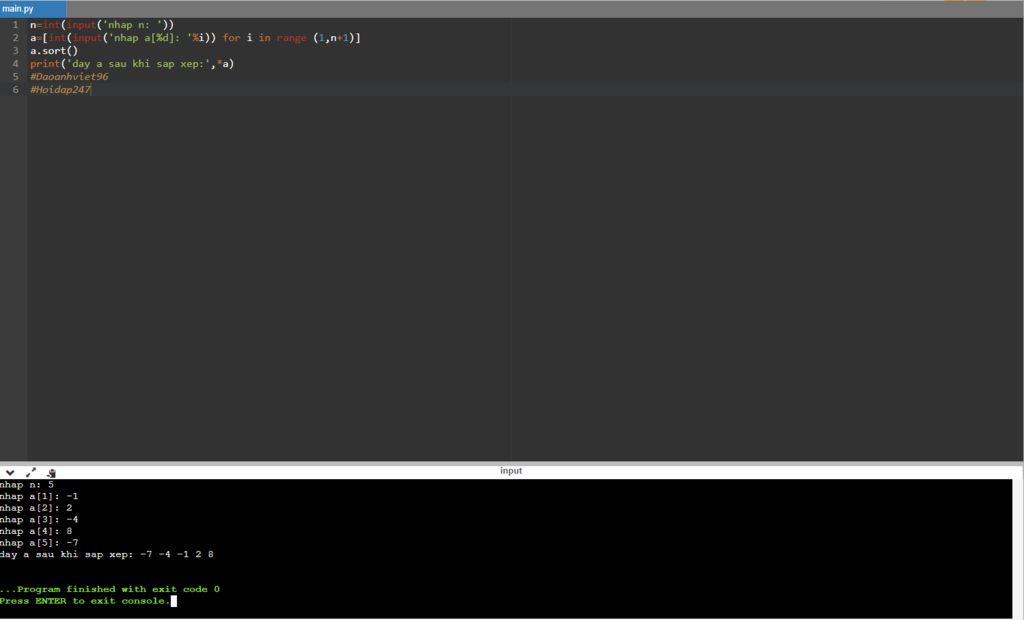Click the #Hoidap247 comment line
This screenshot has height=620, width=1024.
pyautogui.click(x=60, y=90)
